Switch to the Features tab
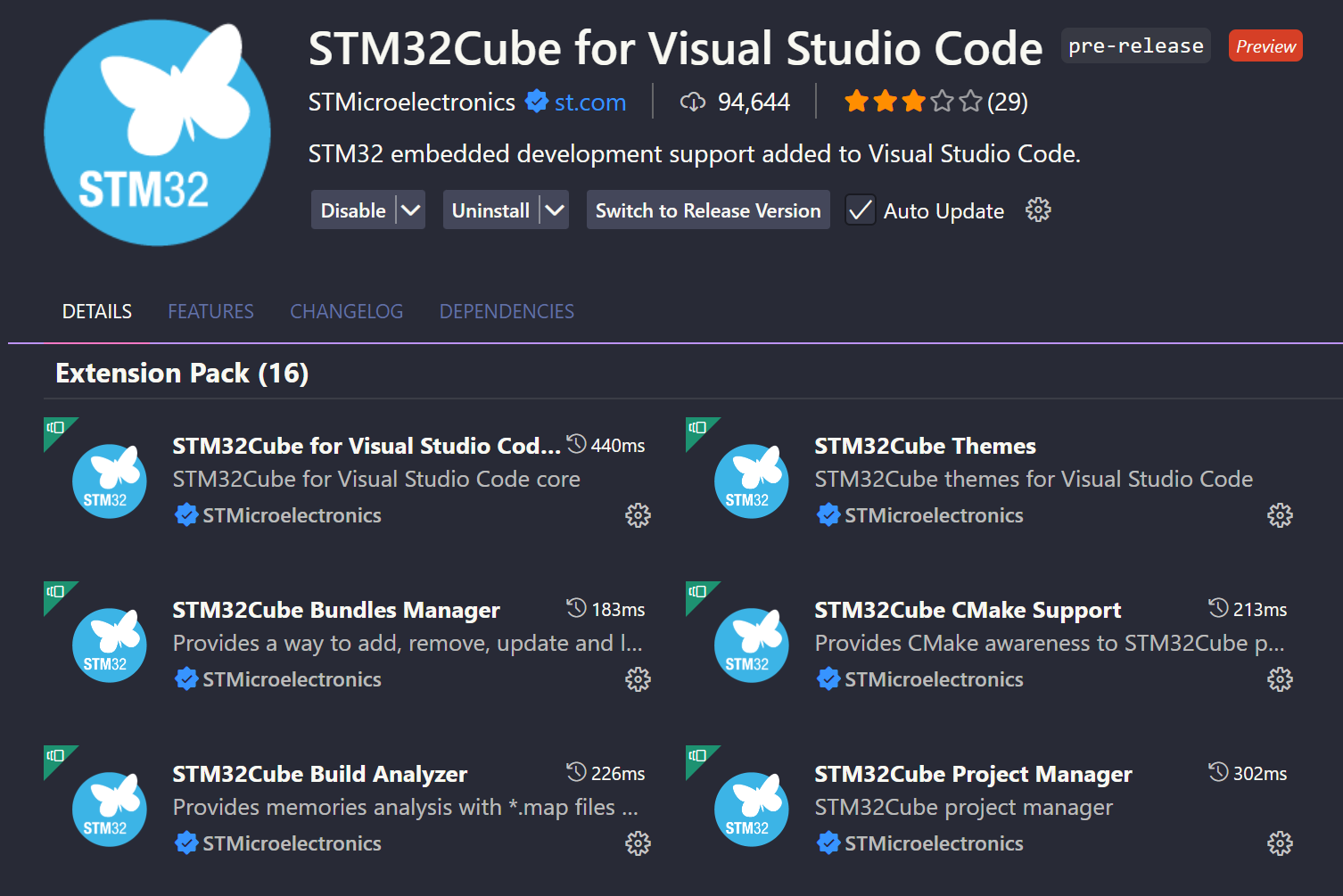This screenshot has width=1343, height=896. click(211, 311)
